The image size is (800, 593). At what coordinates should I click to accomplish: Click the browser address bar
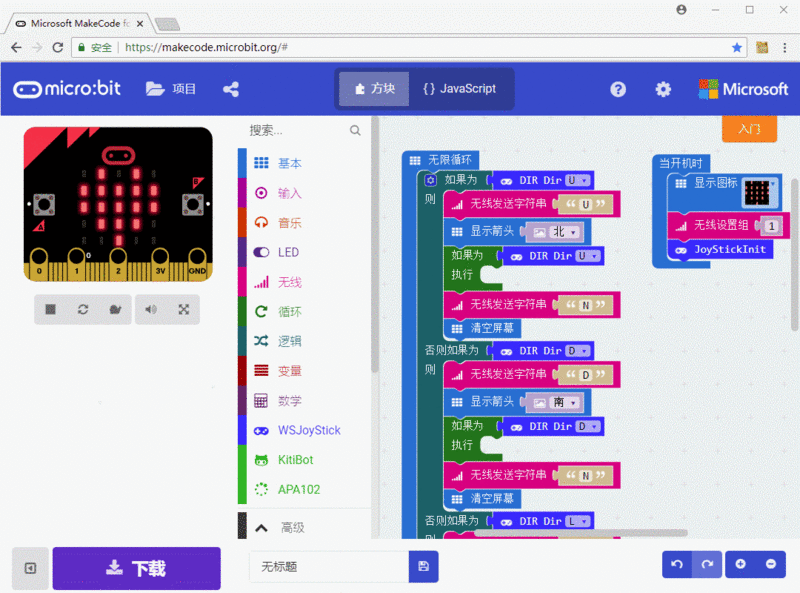[x=408, y=47]
